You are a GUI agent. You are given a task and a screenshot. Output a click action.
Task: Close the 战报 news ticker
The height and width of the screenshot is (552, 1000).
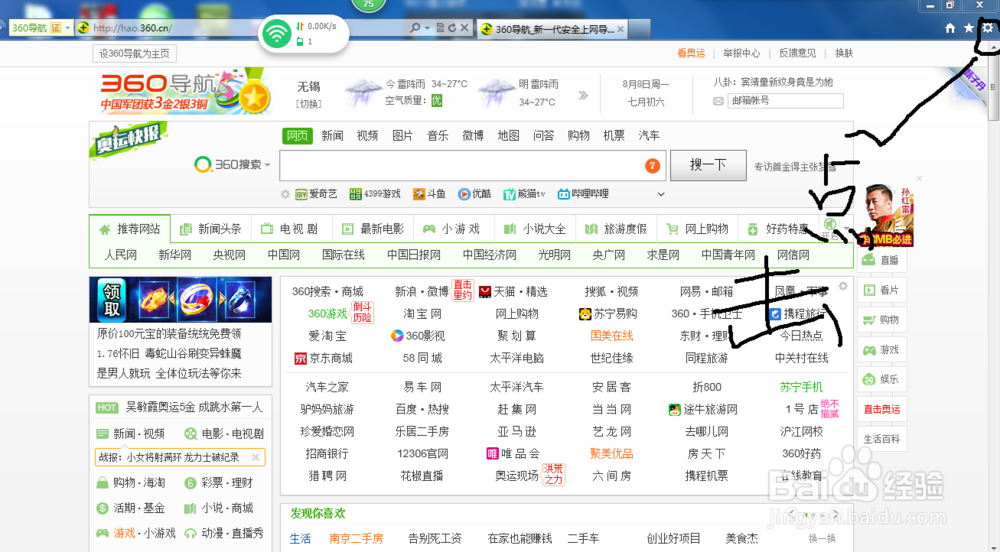[x=255, y=457]
